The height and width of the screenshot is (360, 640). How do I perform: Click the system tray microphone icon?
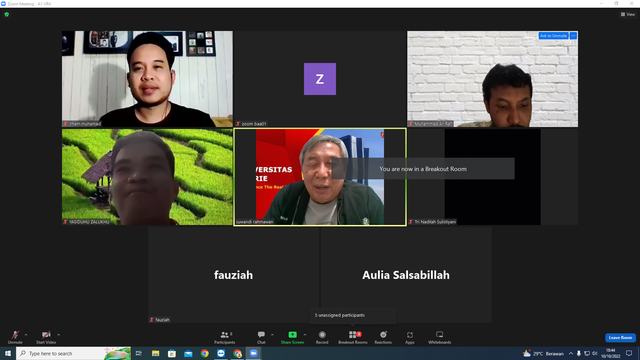579,353
